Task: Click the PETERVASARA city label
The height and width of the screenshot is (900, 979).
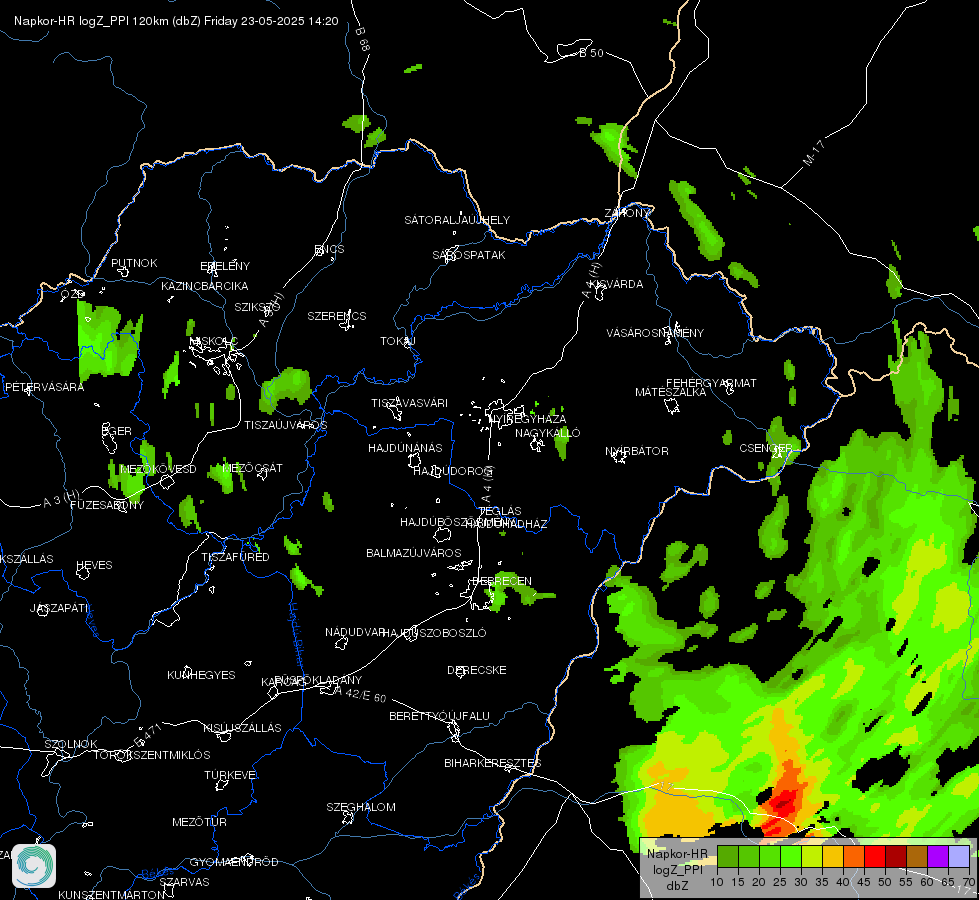Action: tap(44, 387)
